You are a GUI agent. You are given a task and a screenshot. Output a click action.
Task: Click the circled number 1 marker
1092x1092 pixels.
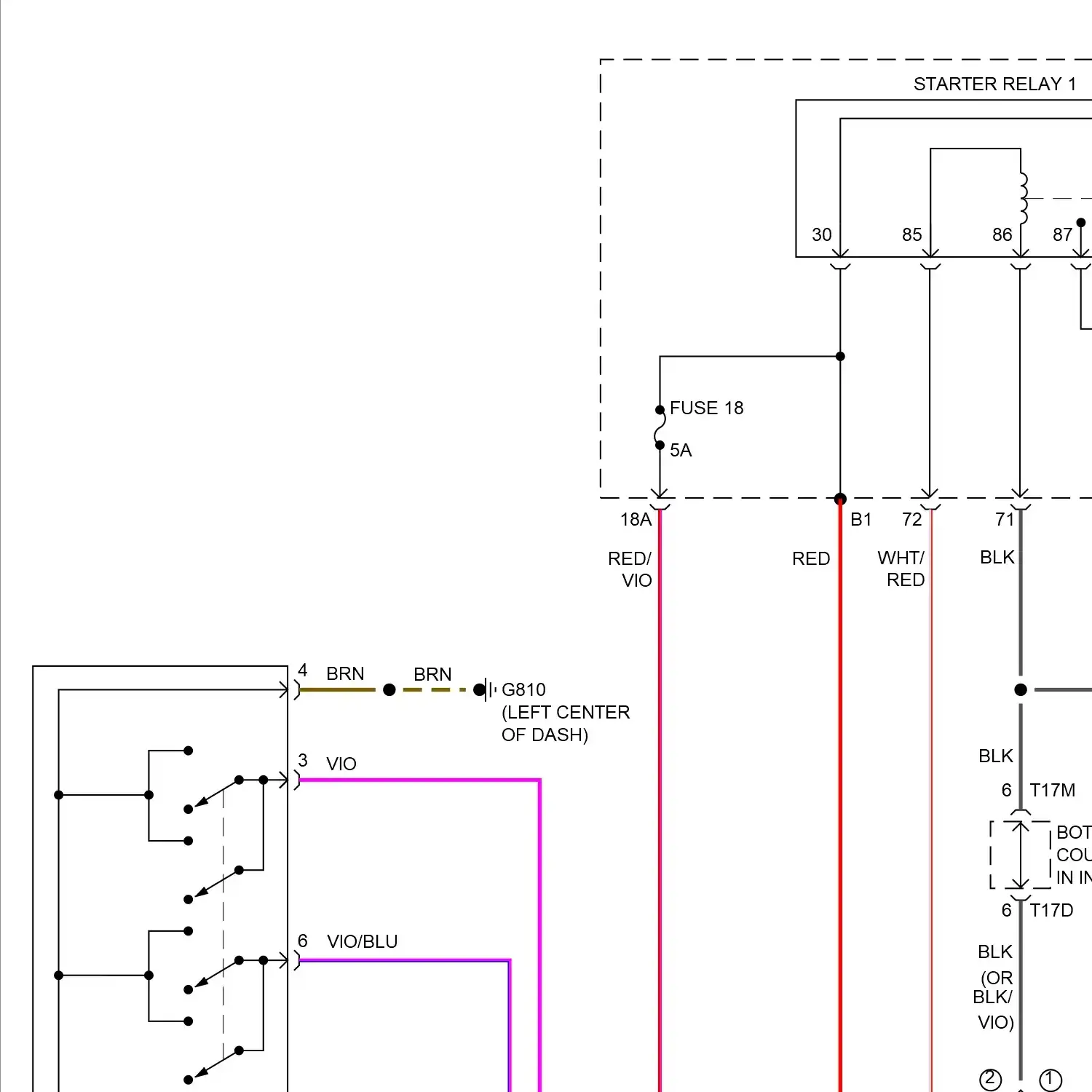(x=1050, y=1079)
